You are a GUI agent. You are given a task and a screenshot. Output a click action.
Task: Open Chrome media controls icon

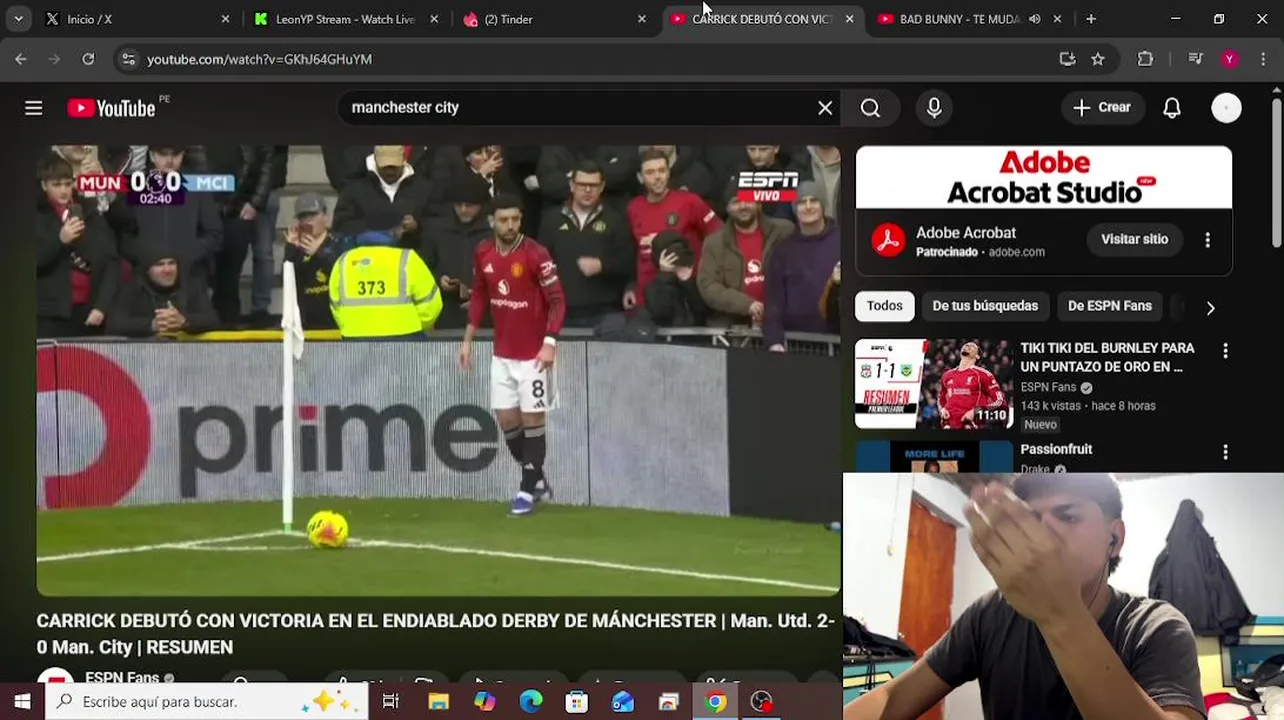click(1195, 59)
